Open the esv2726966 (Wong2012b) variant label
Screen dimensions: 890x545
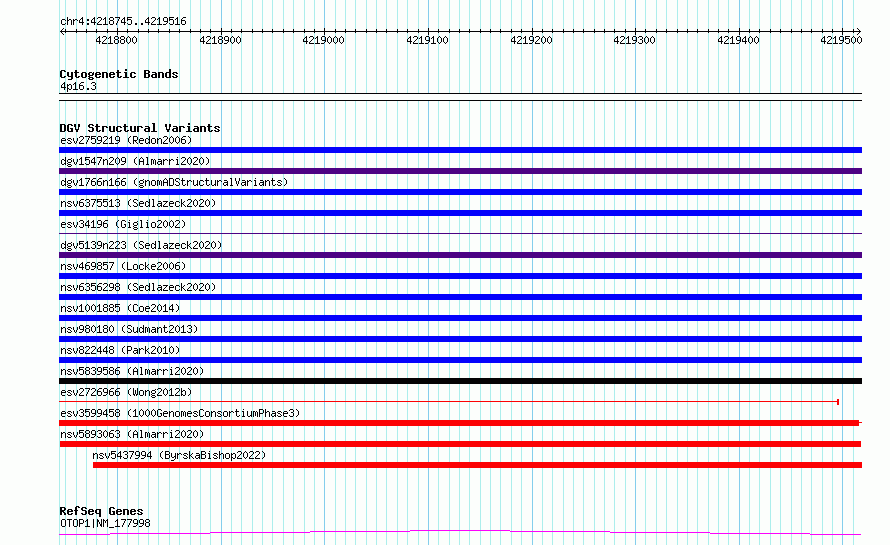coord(126,392)
